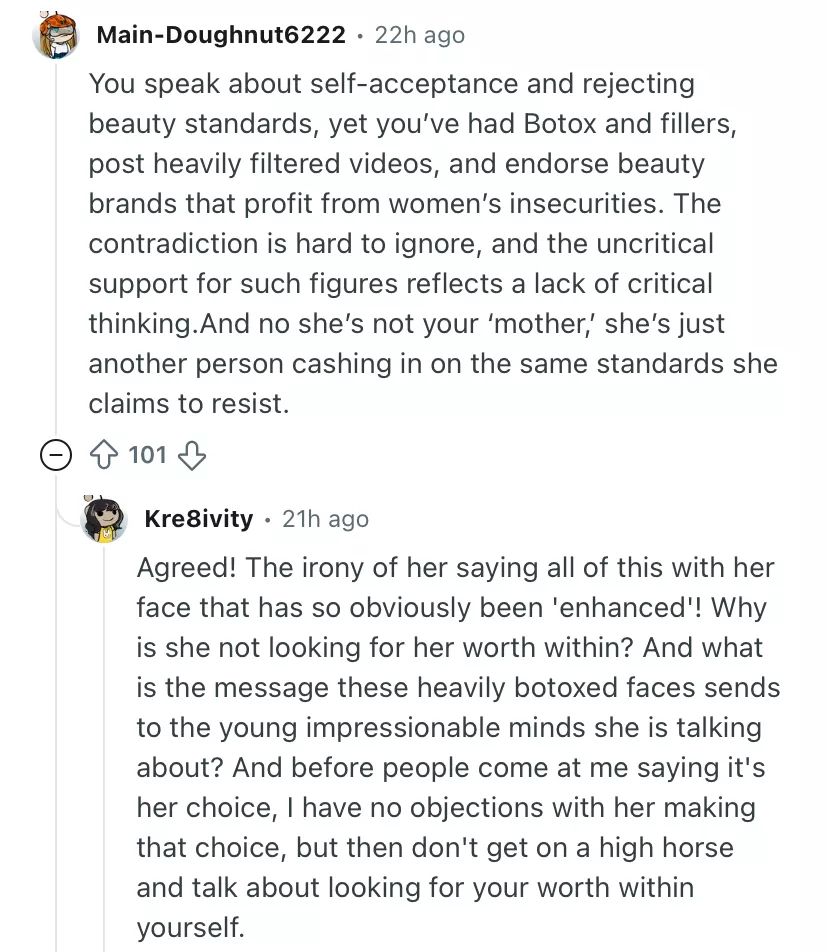The width and height of the screenshot is (828, 952).
Task: Click the 101 vote score
Action: (x=148, y=456)
